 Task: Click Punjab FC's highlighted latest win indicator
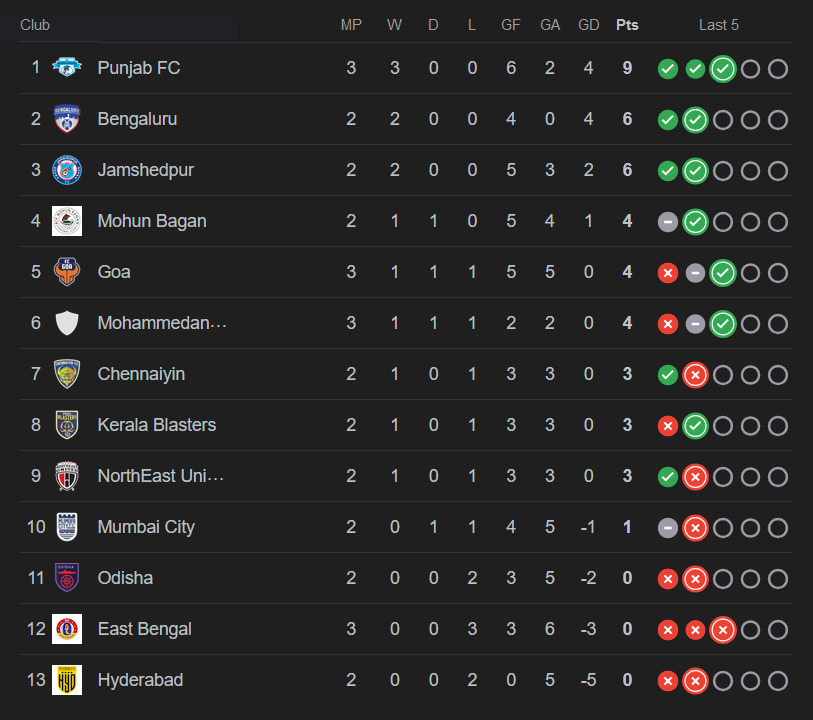[723, 69]
